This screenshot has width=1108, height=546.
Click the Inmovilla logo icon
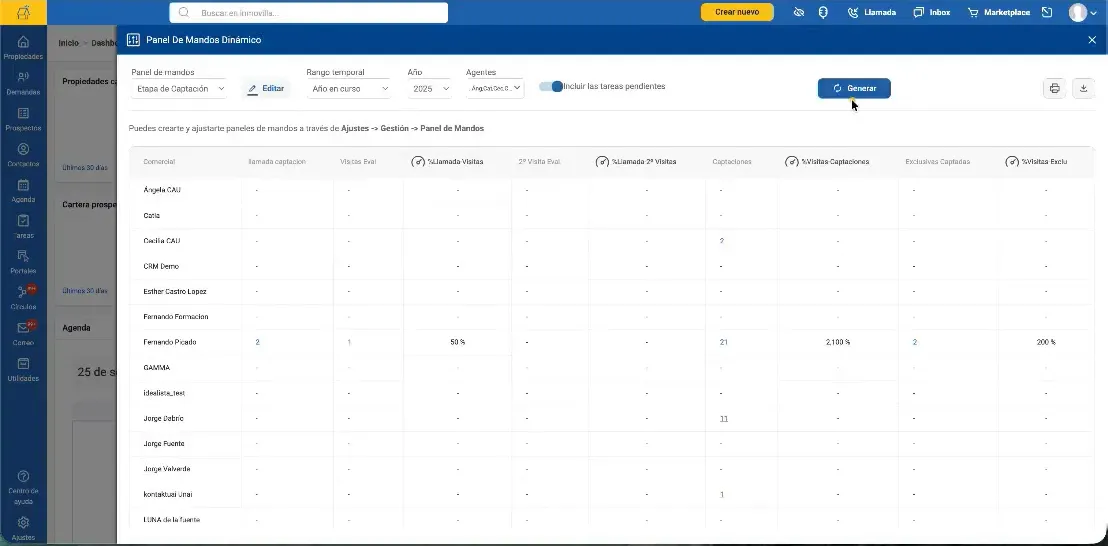(x=23, y=11)
